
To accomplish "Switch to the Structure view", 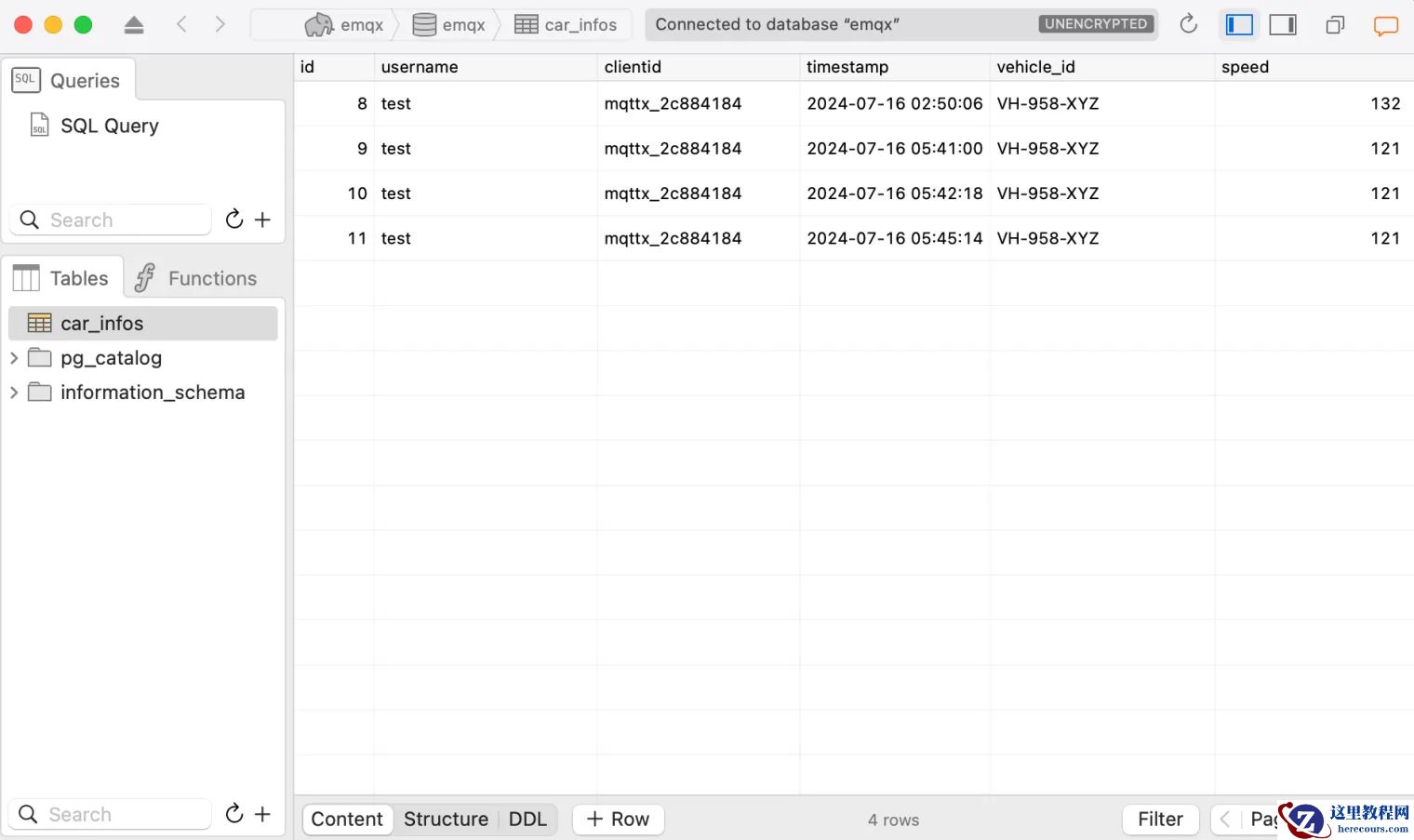I will (x=447, y=819).
